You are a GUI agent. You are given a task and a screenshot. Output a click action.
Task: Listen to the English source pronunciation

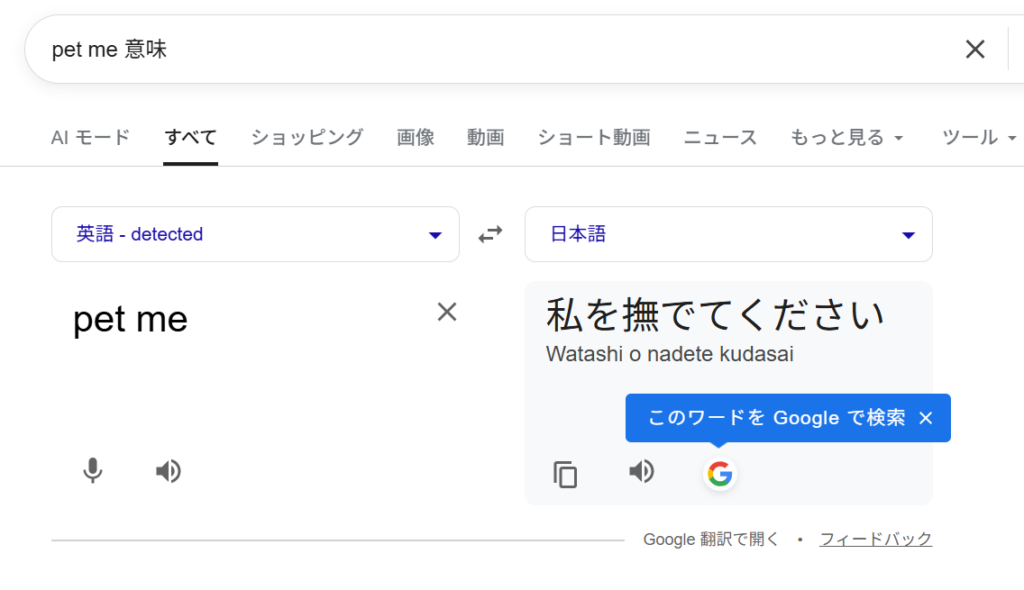[168, 471]
